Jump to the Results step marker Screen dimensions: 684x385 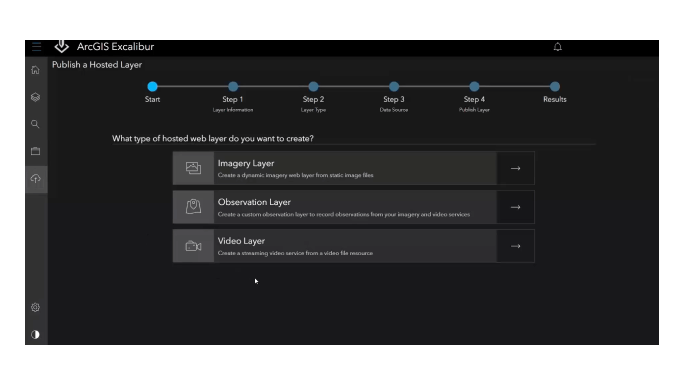point(555,86)
